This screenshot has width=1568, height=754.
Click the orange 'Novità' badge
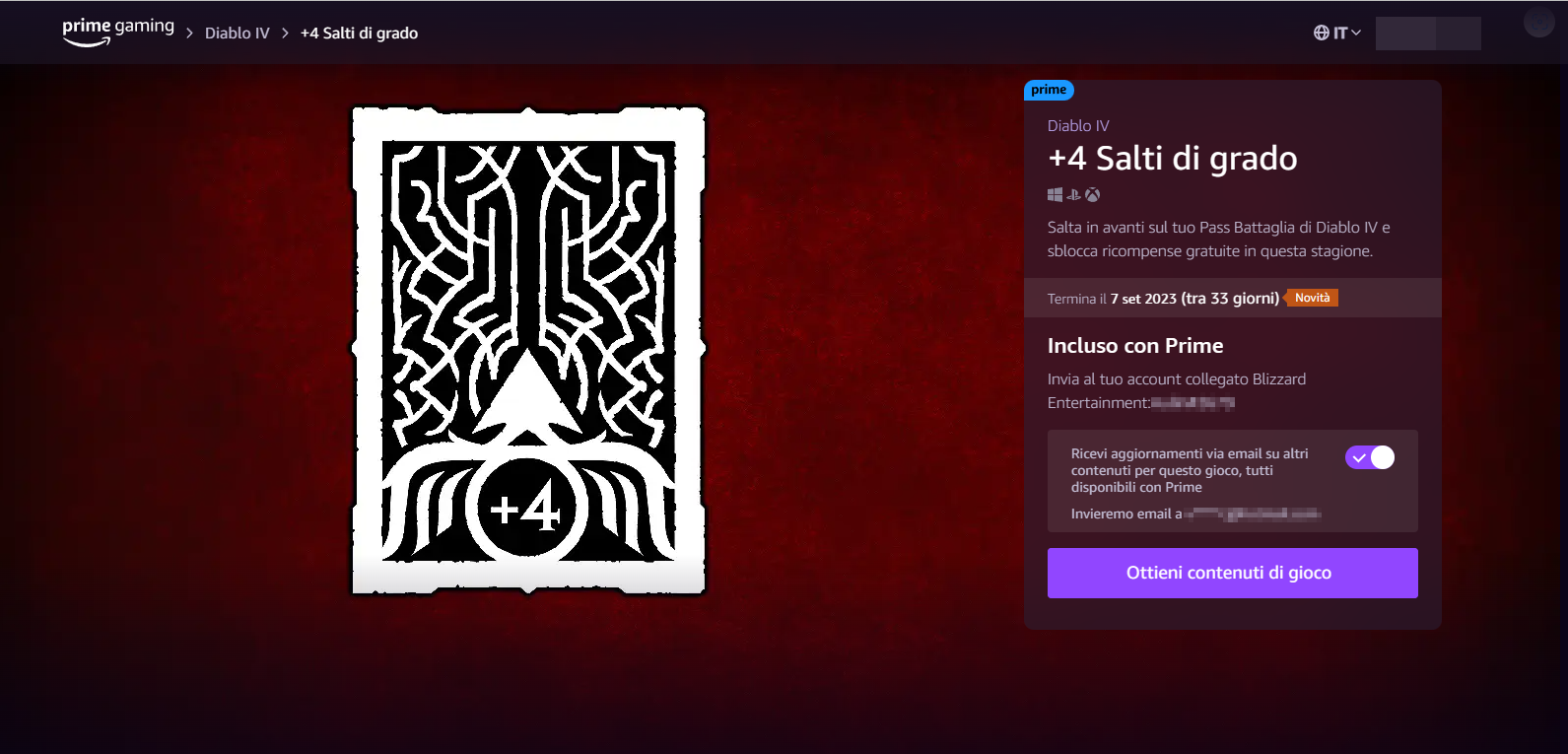point(1312,298)
